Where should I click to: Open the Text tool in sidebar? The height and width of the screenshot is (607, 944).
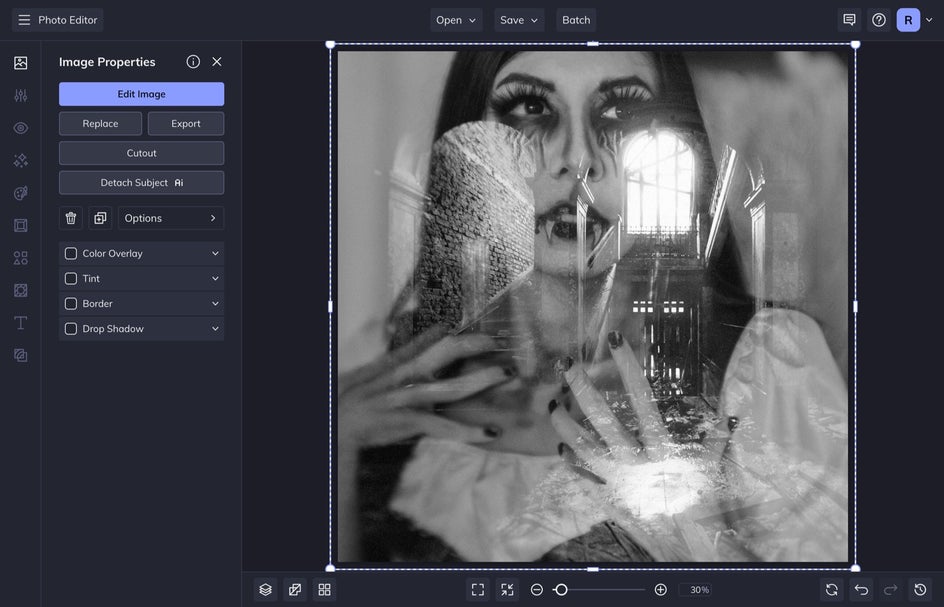point(20,323)
